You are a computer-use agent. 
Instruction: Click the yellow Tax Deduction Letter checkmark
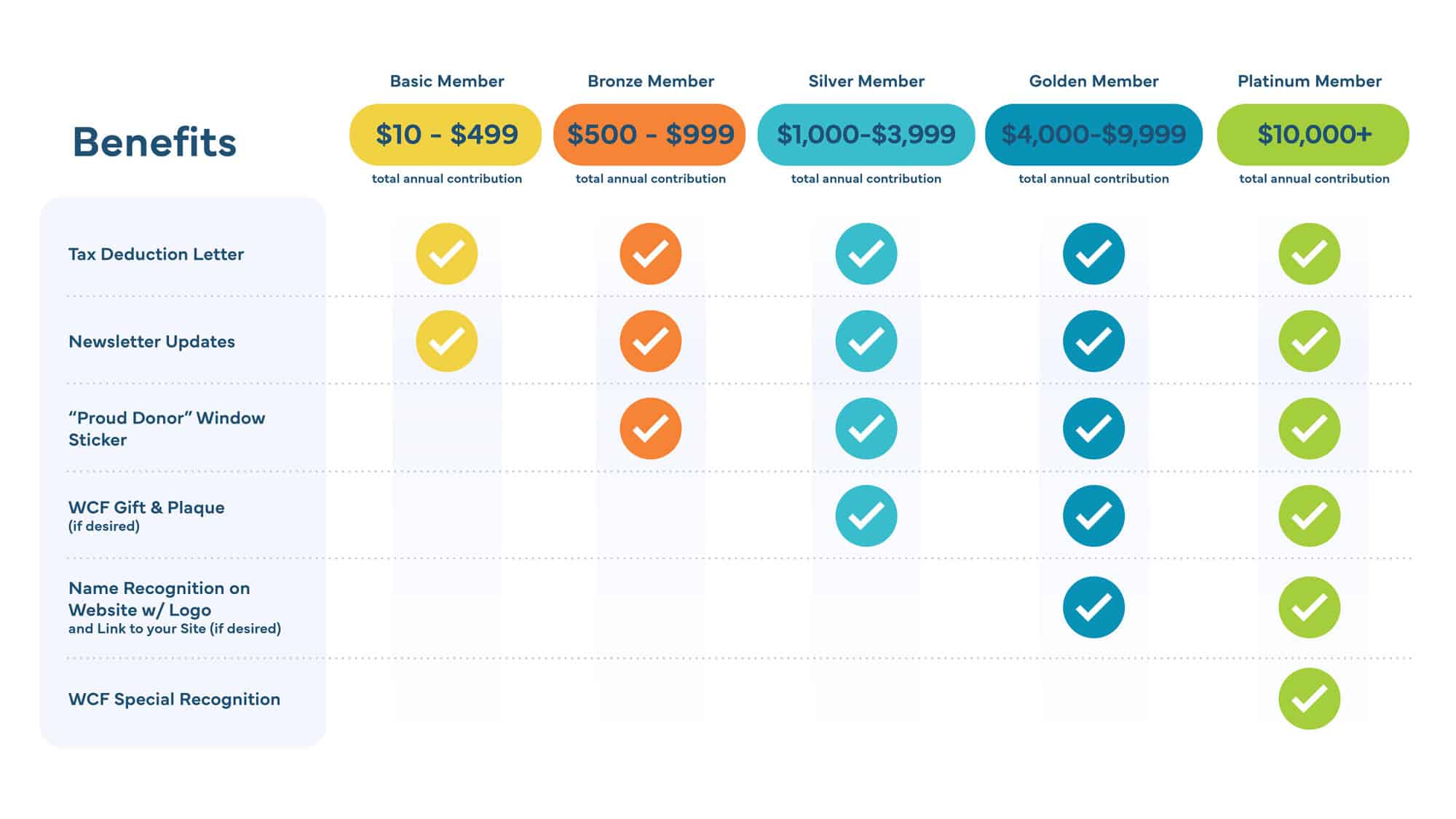point(446,253)
